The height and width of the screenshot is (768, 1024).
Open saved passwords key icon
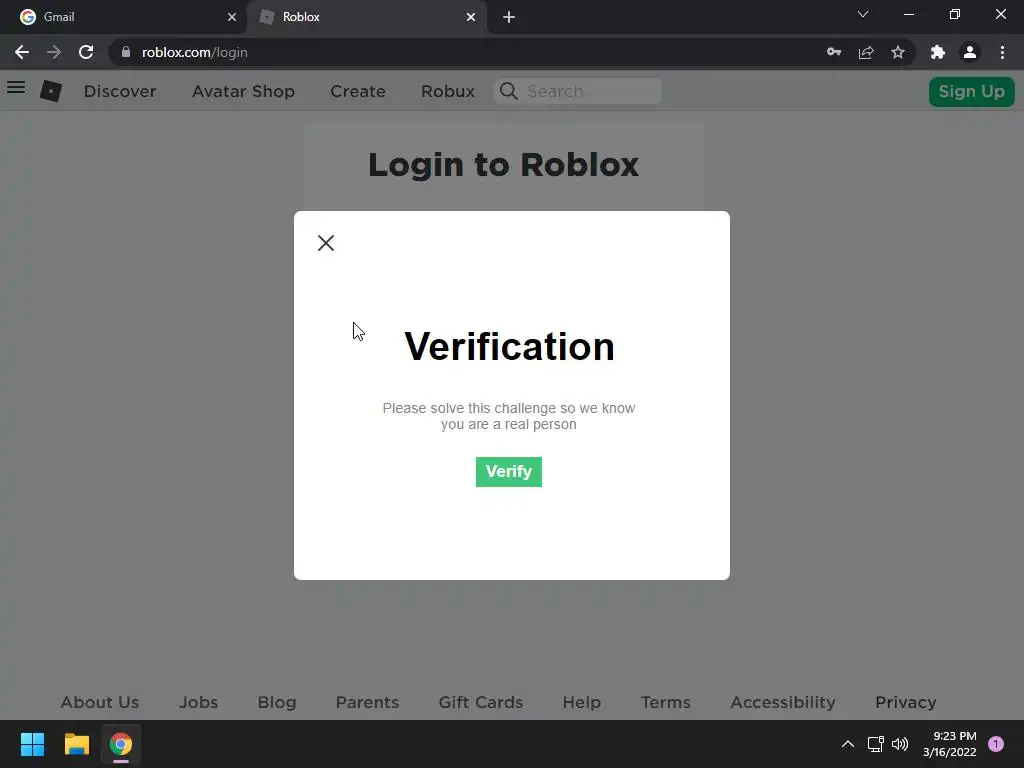[834, 52]
